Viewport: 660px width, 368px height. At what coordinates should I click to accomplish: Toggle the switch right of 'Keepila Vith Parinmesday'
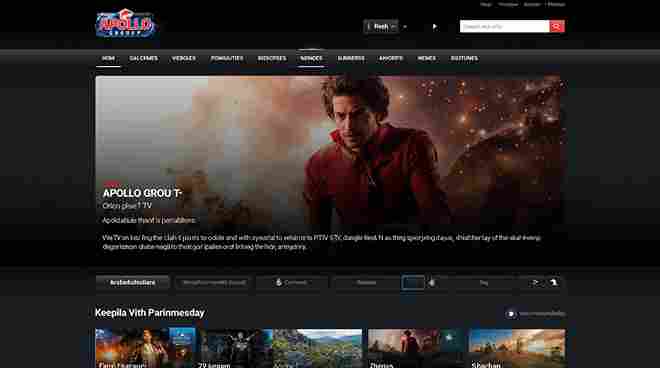coord(511,314)
